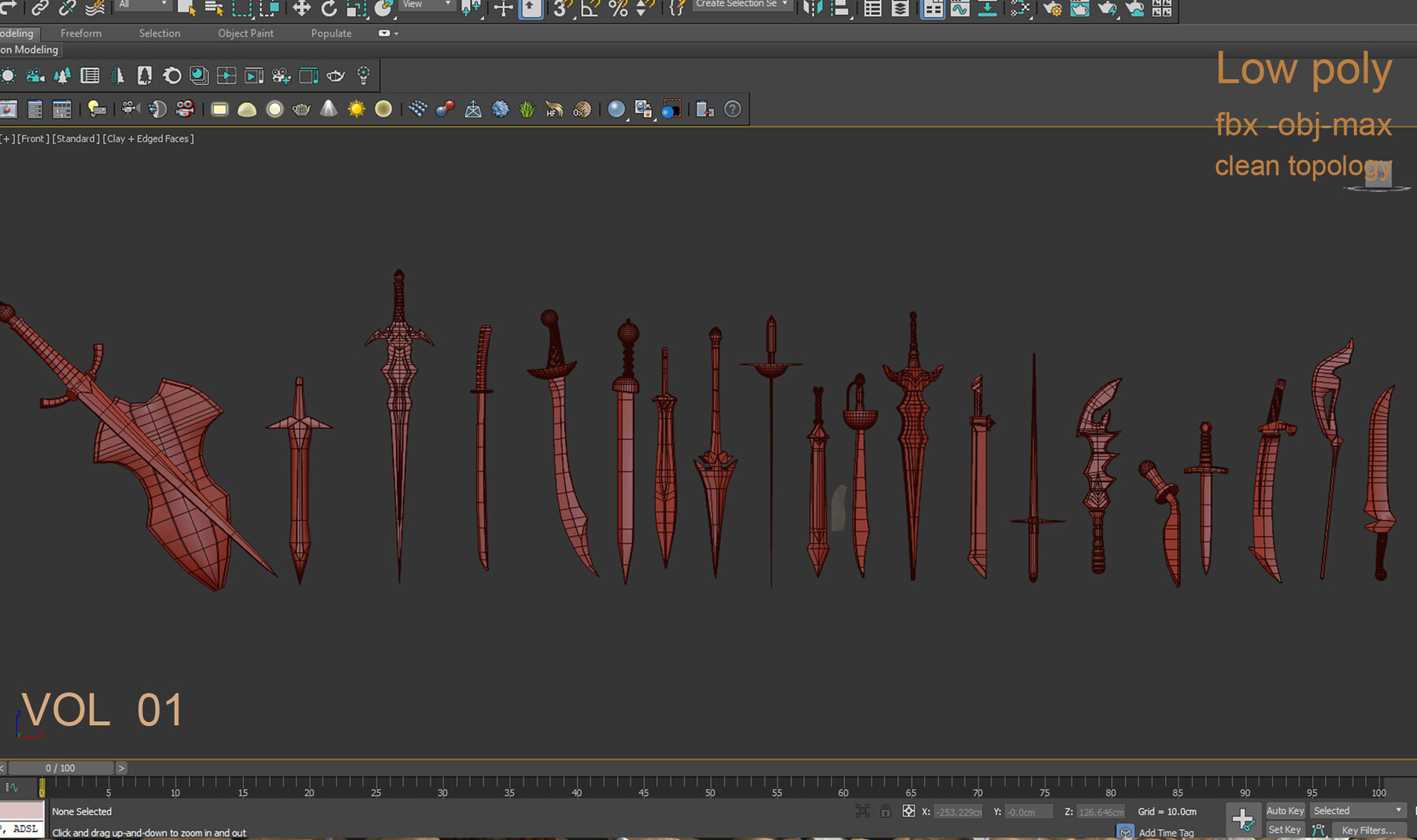The image size is (1417, 840).
Task: Open the selection filter All dropdown
Action: coord(142,5)
